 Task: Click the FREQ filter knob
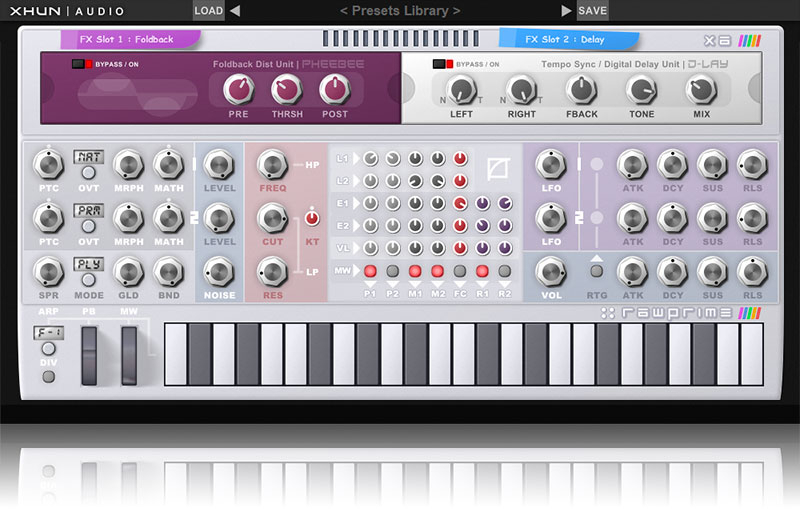tap(272, 164)
